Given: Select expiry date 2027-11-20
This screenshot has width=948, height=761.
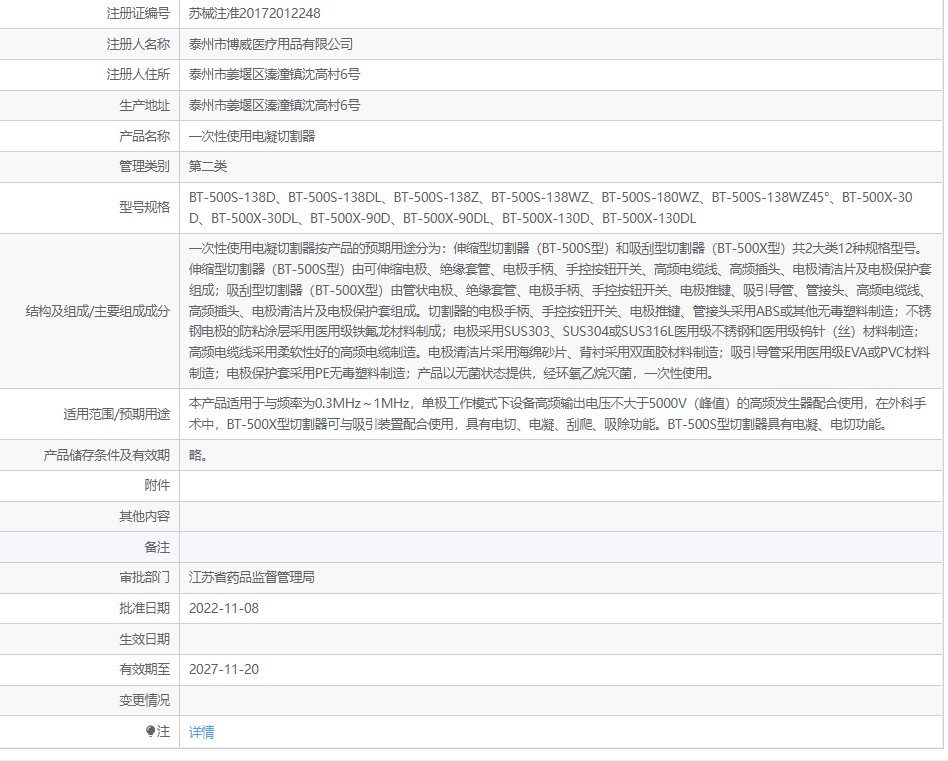Looking at the screenshot, I should coord(224,669).
